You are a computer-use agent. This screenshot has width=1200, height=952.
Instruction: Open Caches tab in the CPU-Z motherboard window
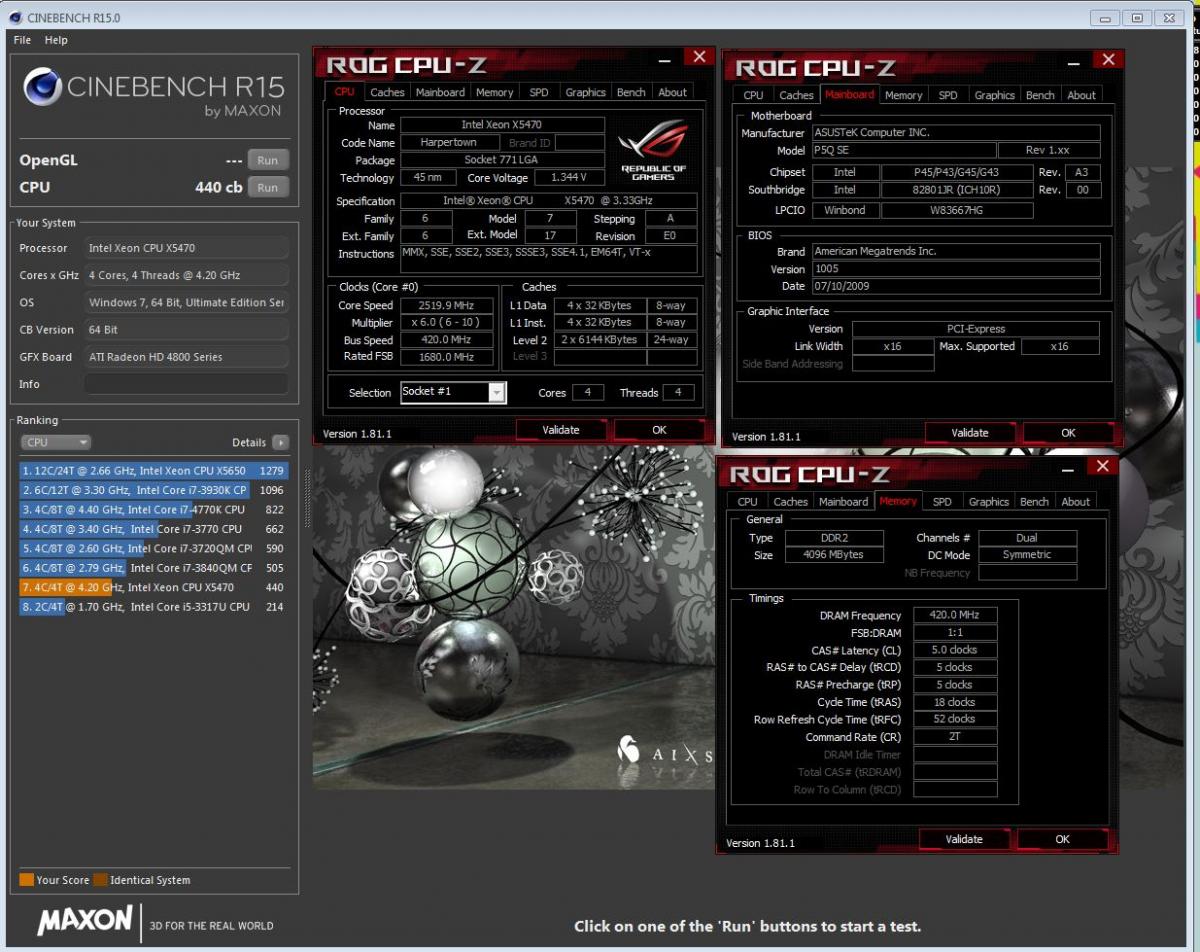(796, 95)
